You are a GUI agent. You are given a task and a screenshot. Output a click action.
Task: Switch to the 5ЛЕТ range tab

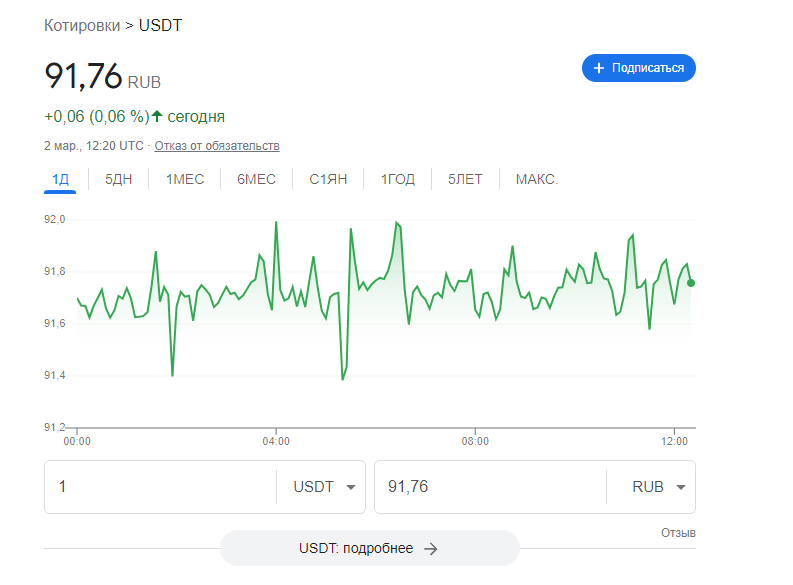click(x=465, y=179)
